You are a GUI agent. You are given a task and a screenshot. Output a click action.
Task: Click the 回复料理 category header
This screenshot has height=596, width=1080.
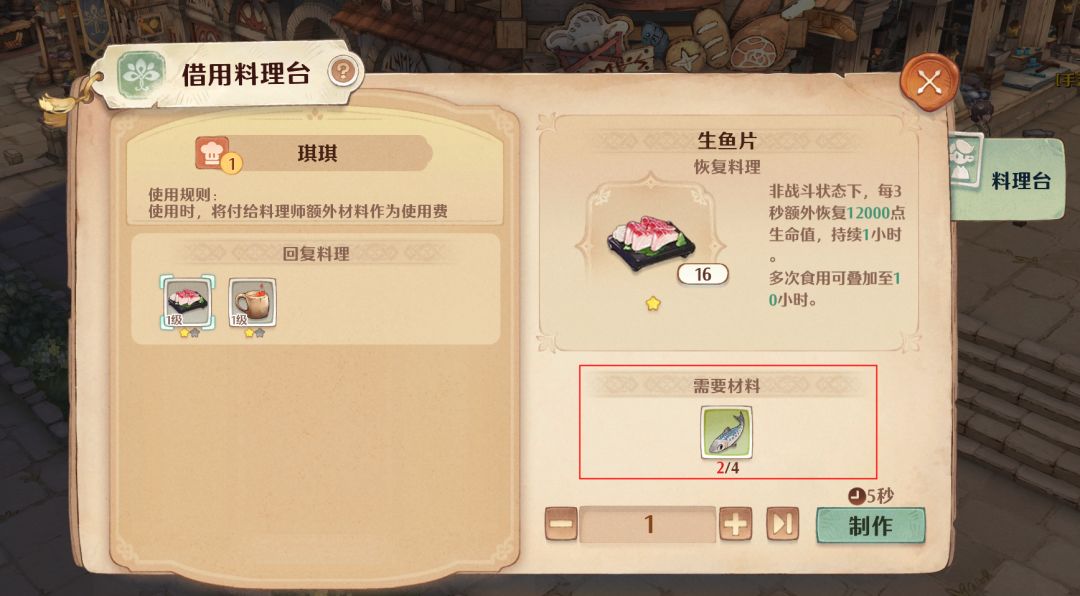click(x=316, y=254)
